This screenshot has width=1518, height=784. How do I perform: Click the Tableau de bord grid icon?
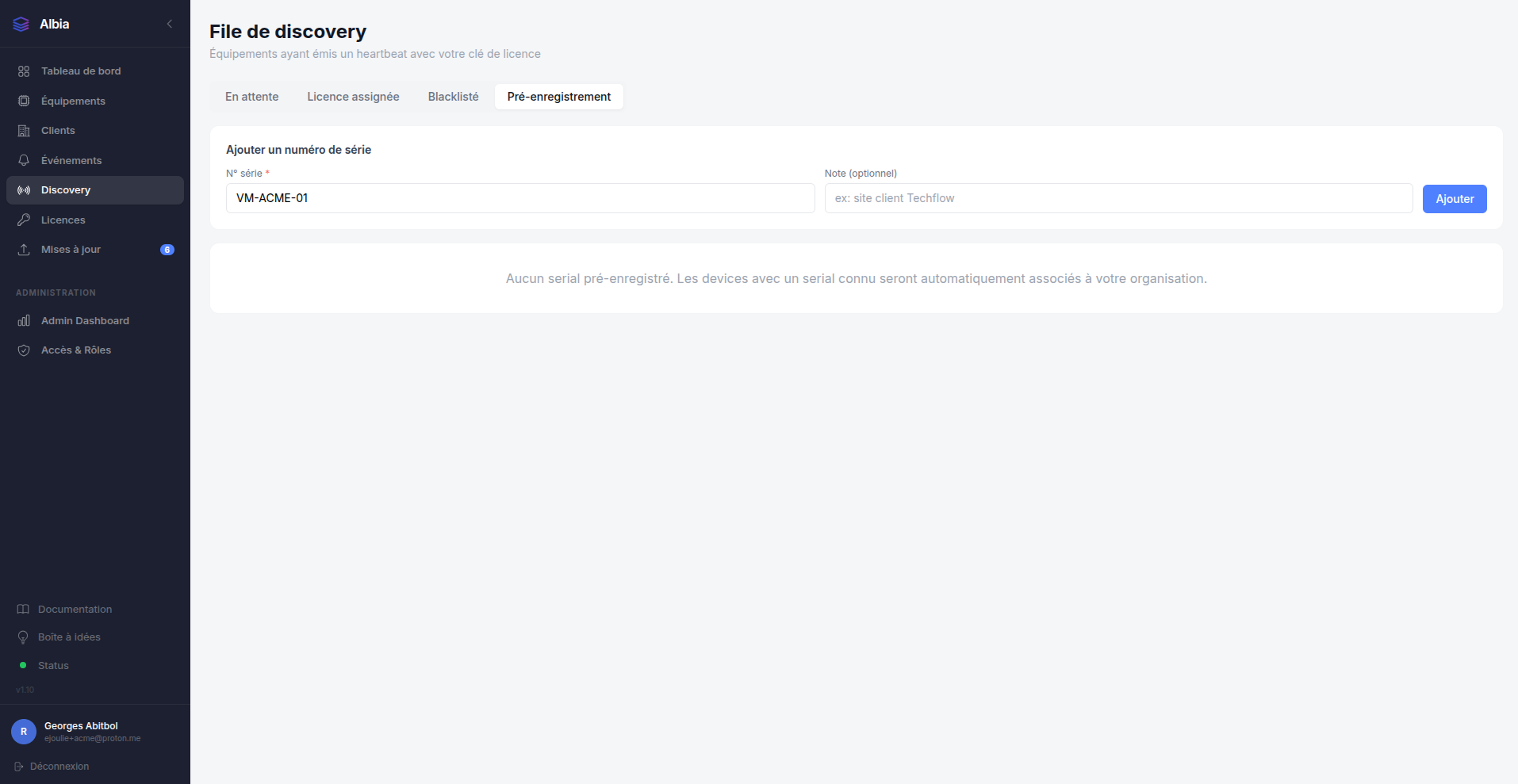tap(24, 71)
